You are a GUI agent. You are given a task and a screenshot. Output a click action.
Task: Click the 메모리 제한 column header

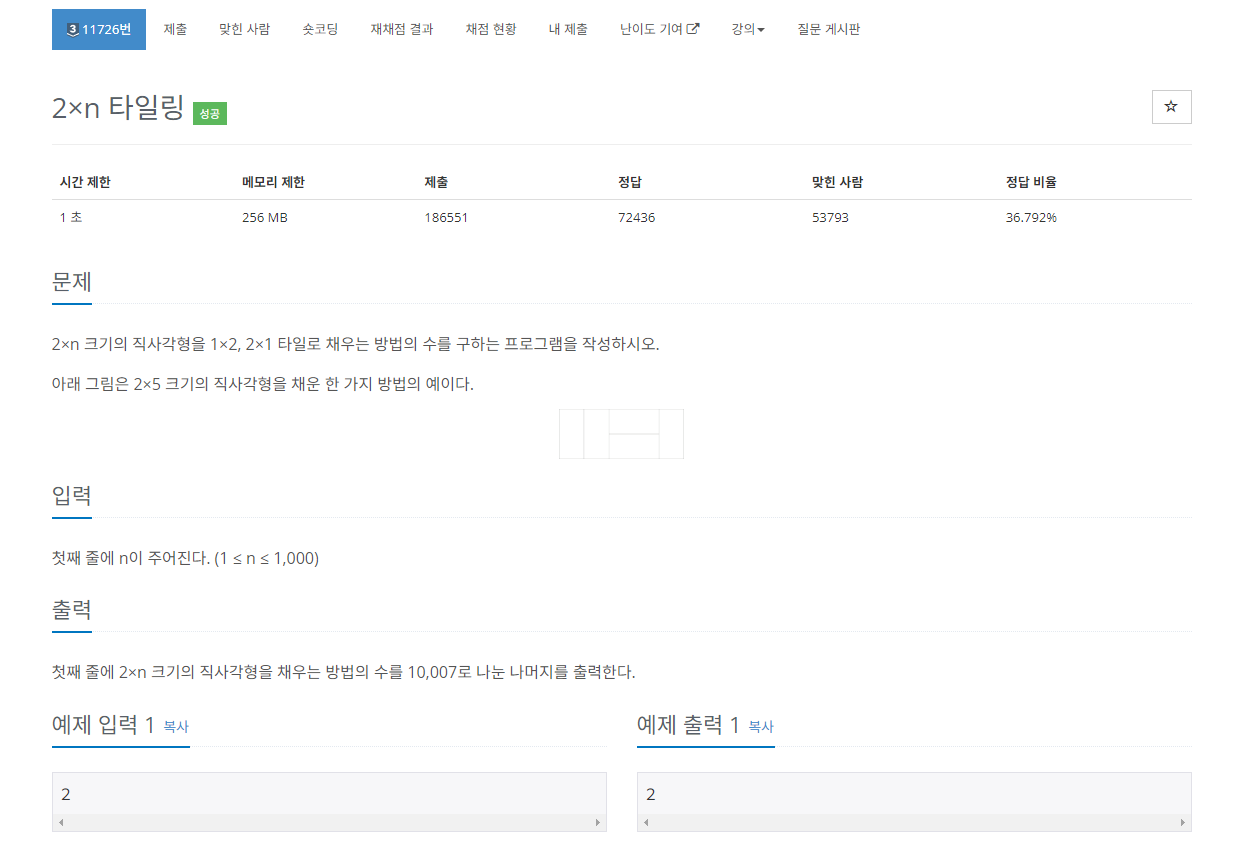pos(273,182)
